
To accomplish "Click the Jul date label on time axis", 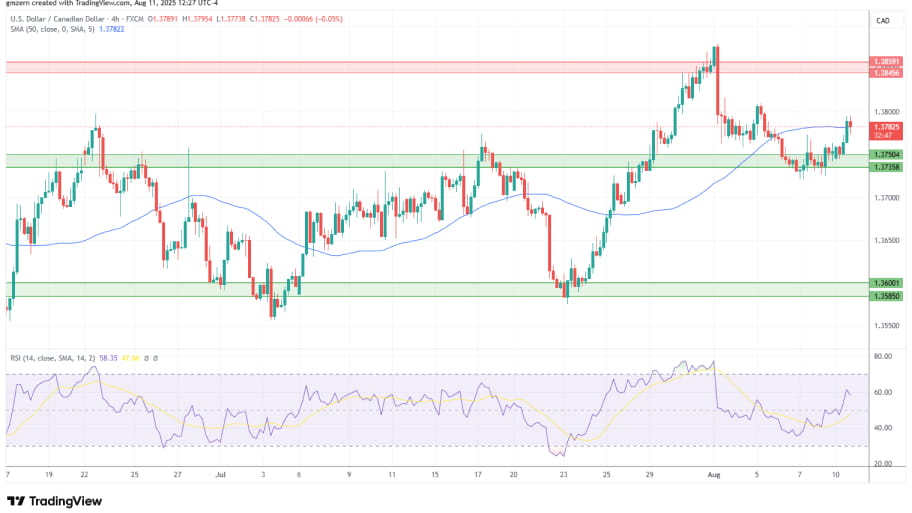I will [220, 475].
